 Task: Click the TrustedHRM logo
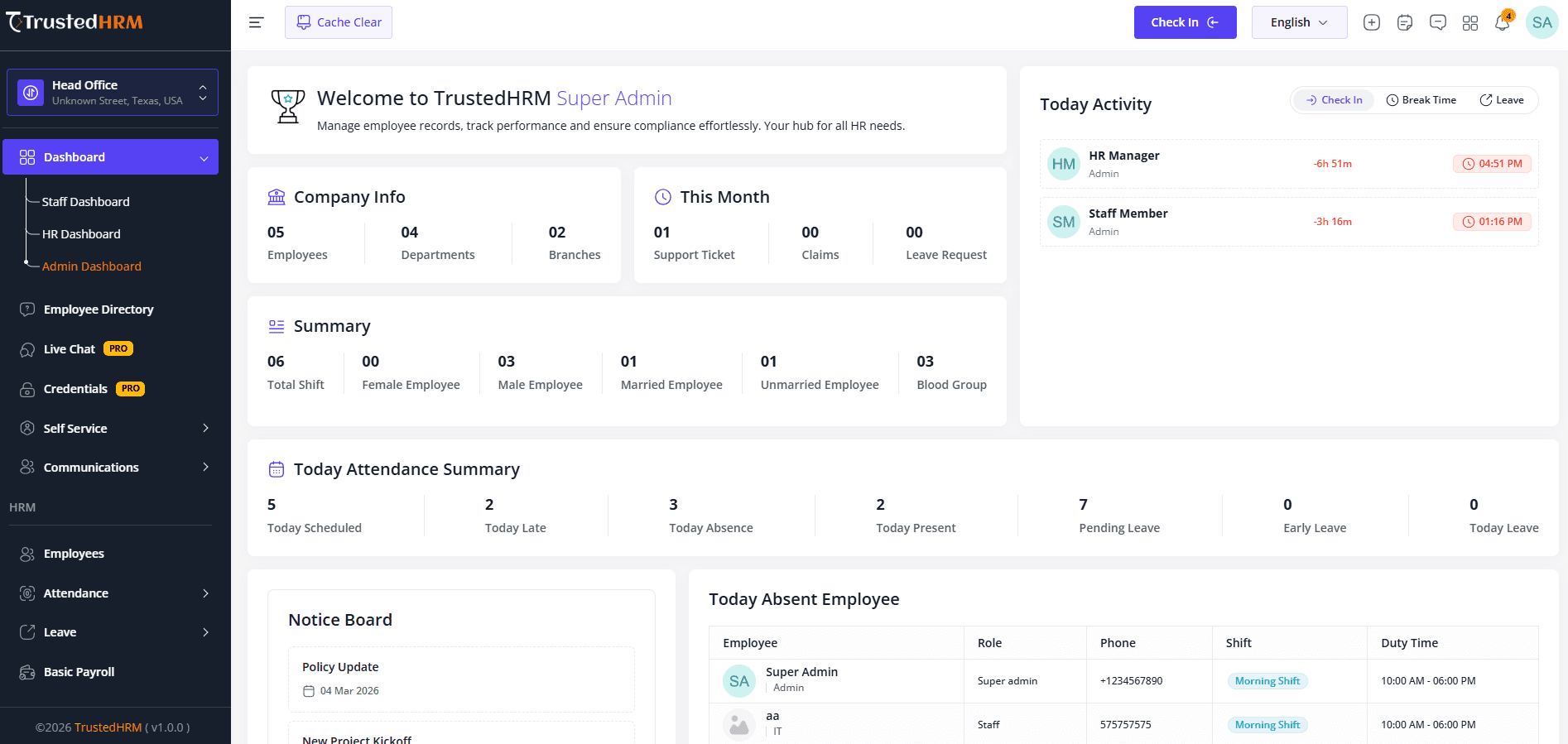pyautogui.click(x=75, y=22)
